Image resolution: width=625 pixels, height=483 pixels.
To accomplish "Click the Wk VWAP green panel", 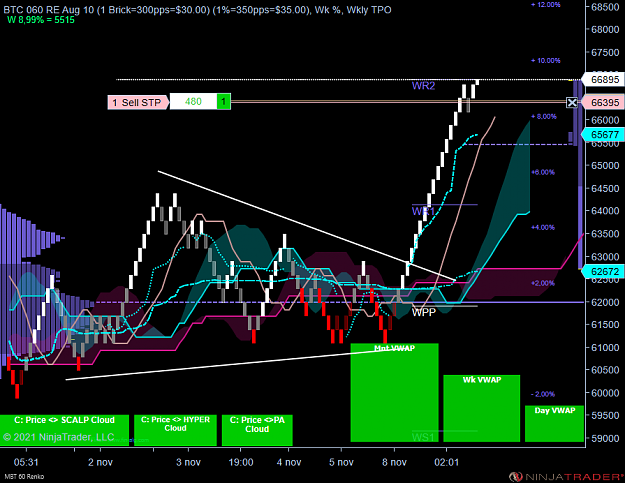I will pos(482,408).
